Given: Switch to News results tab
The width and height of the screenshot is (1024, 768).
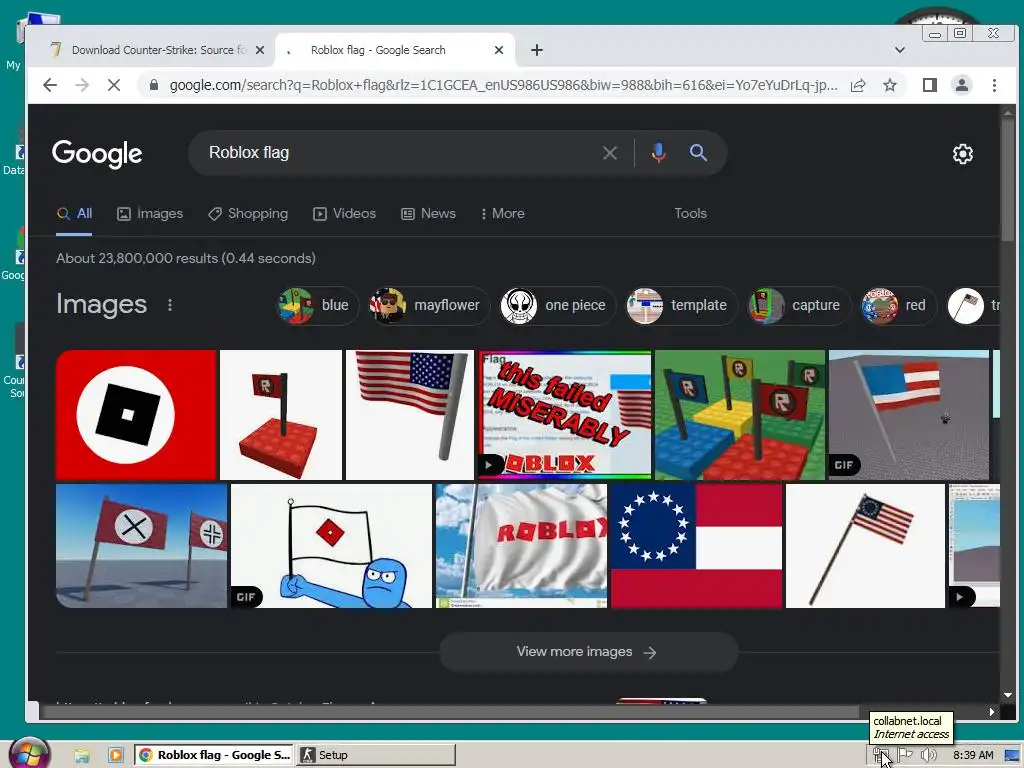Looking at the screenshot, I should click(428, 214).
